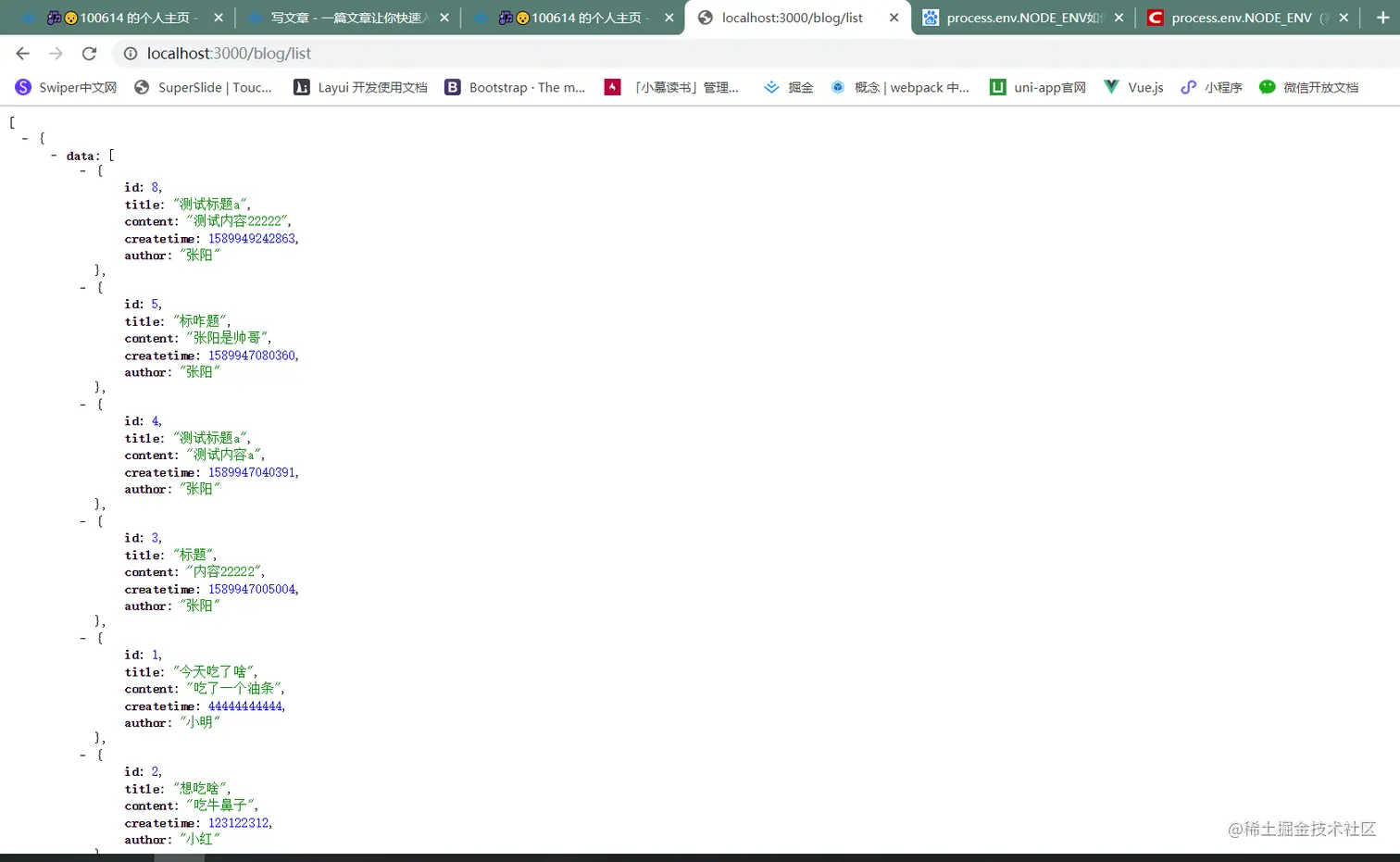Viewport: 1400px width, 862px height.
Task: Close the 写文章 tab
Action: pyautogui.click(x=444, y=18)
